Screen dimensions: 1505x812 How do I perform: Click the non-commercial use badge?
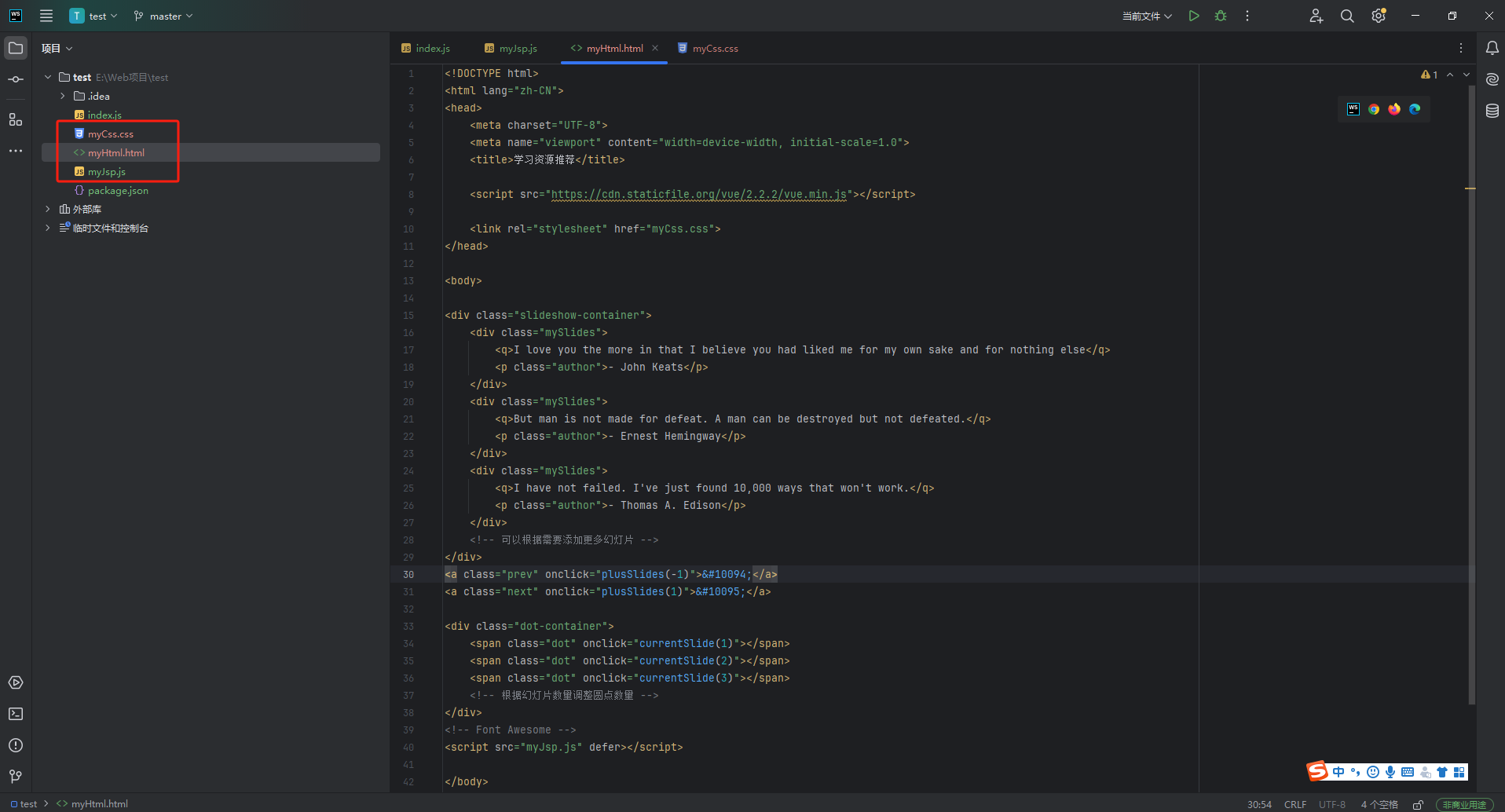pyautogui.click(x=1464, y=804)
